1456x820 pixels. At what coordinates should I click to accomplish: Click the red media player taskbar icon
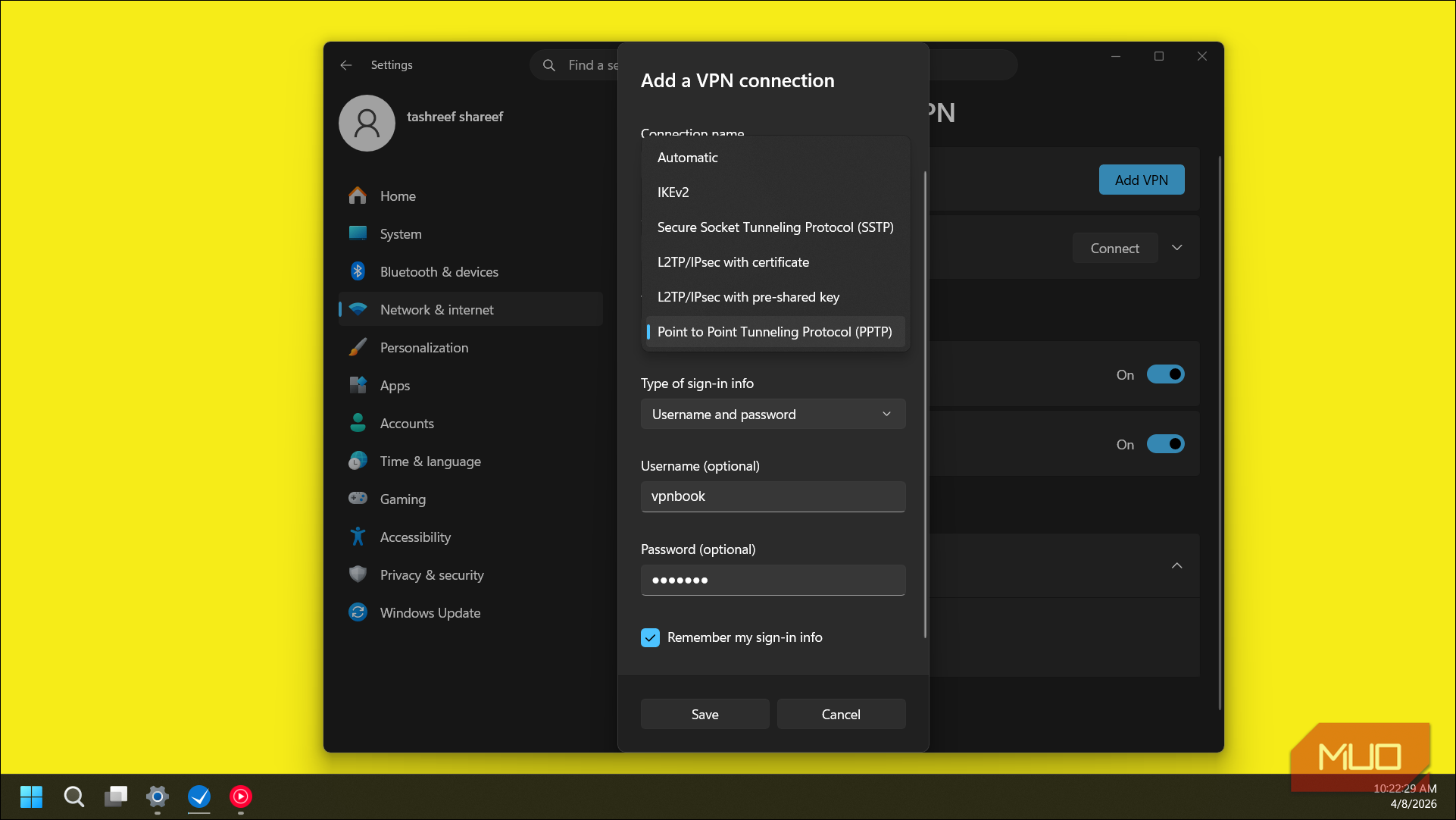(x=241, y=797)
